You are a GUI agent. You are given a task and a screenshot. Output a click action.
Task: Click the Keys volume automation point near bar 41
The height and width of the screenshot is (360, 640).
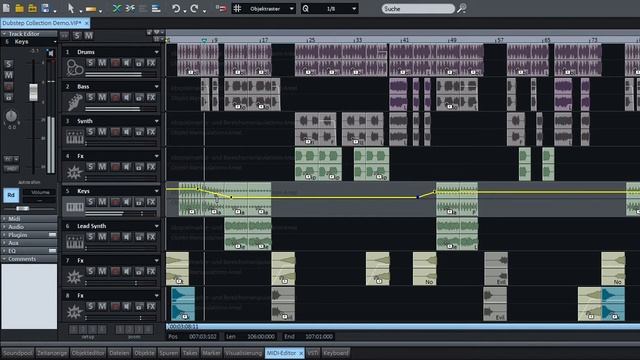pos(417,197)
